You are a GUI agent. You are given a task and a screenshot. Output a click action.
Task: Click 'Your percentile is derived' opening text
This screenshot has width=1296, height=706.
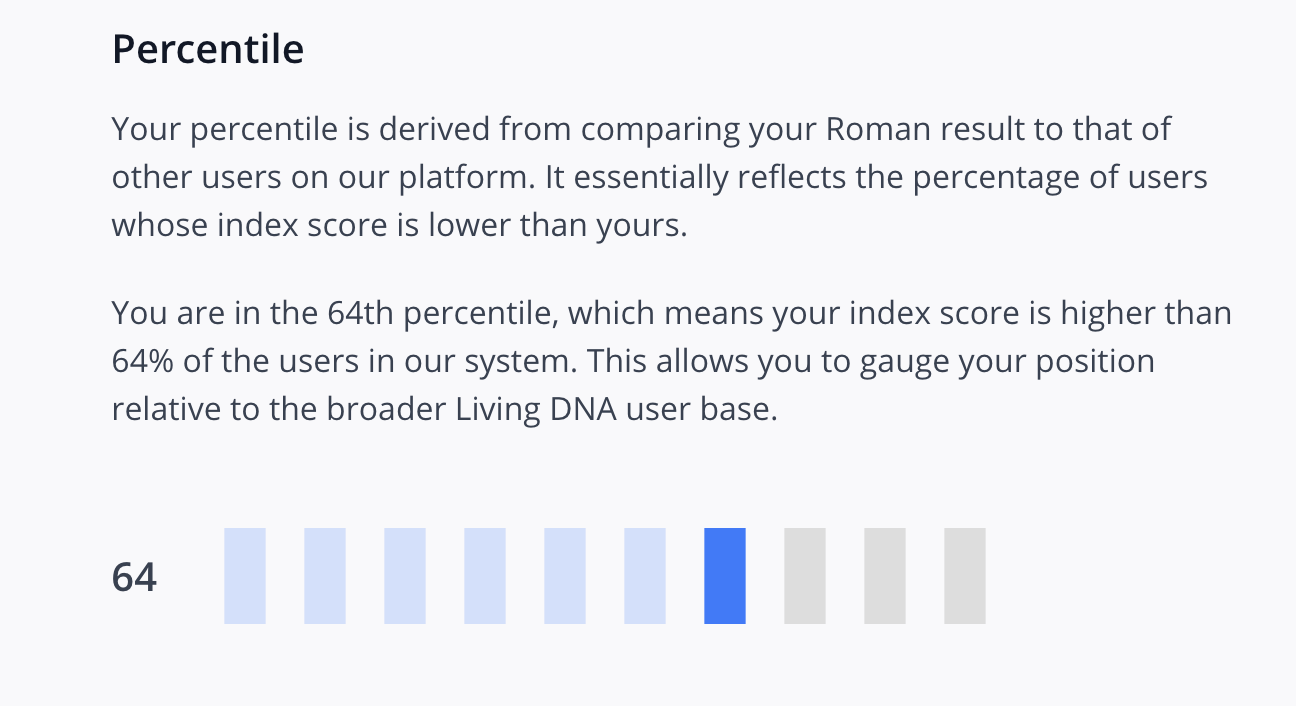300,130
